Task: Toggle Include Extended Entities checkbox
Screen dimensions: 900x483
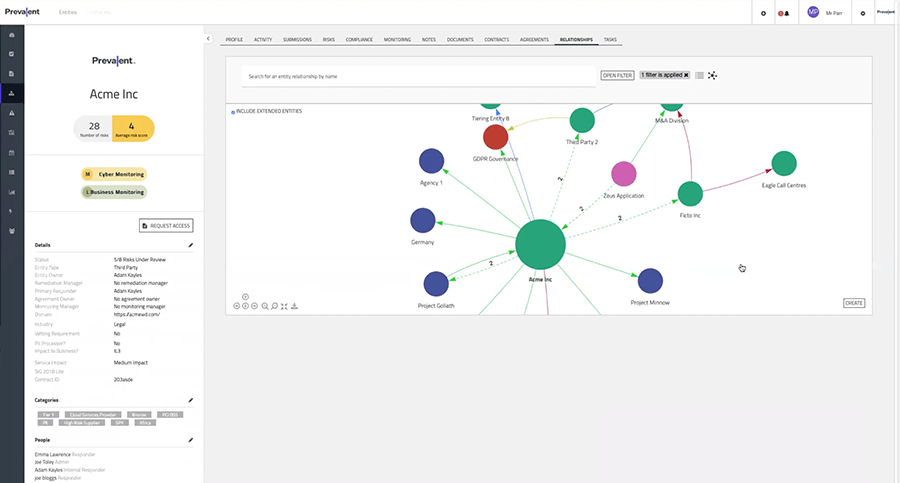Action: click(x=232, y=112)
